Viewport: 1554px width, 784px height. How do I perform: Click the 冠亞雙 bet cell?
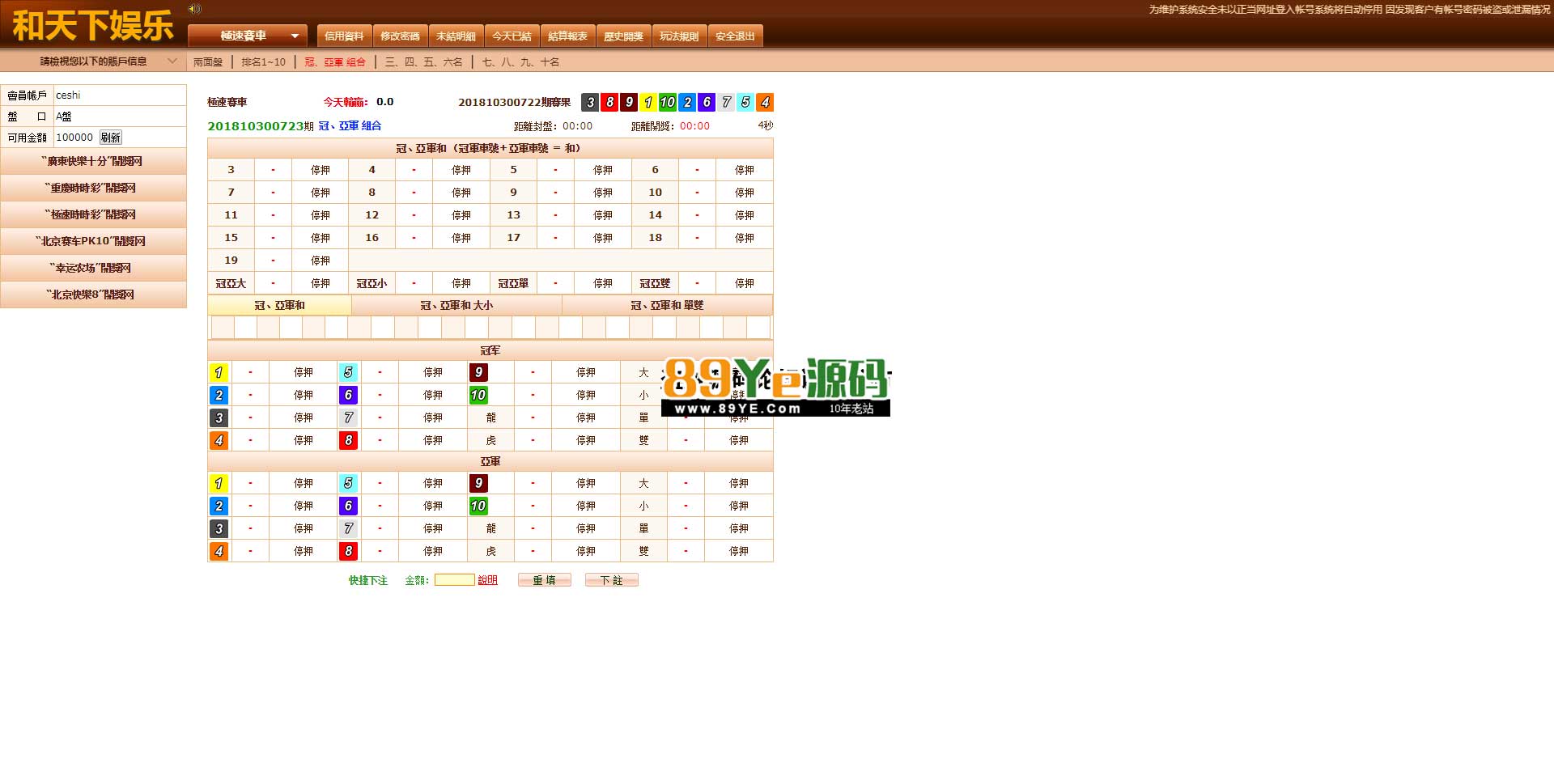[x=655, y=283]
